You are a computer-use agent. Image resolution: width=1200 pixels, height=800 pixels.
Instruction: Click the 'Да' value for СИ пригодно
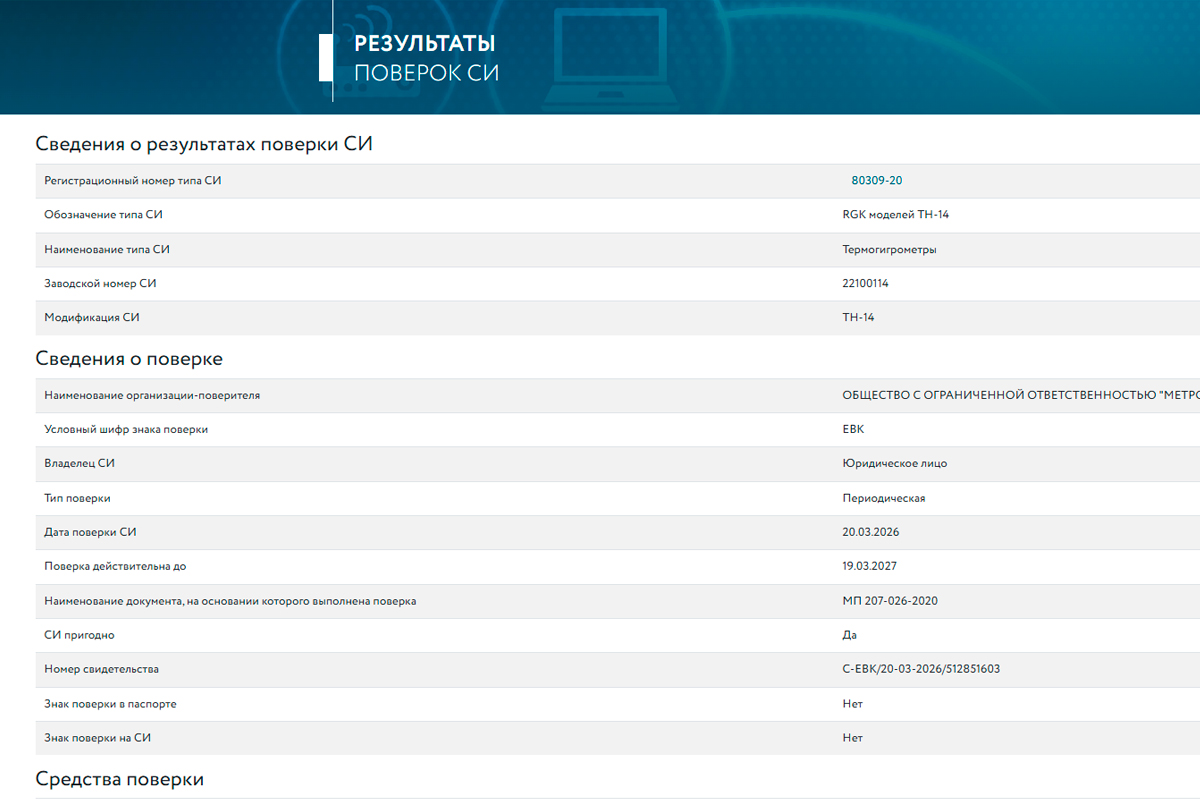pyautogui.click(x=850, y=635)
